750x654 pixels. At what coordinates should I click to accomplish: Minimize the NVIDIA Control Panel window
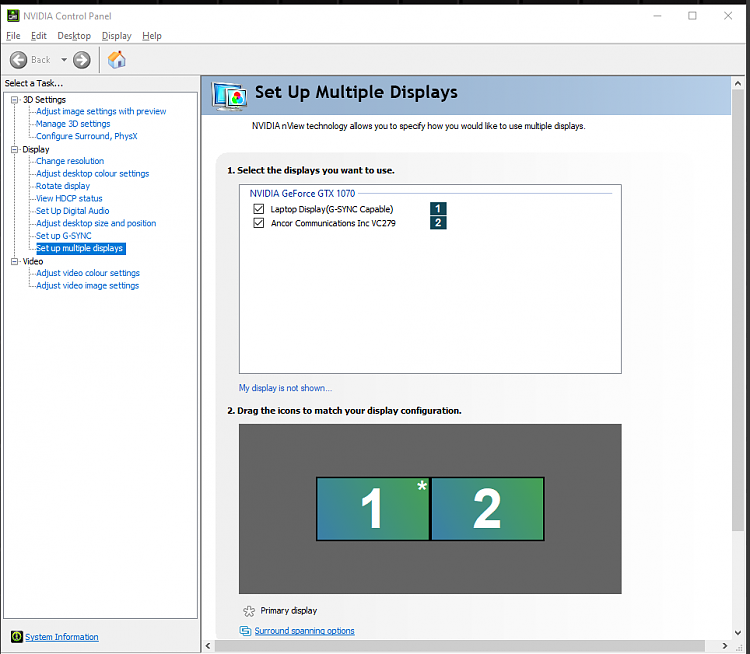[657, 16]
